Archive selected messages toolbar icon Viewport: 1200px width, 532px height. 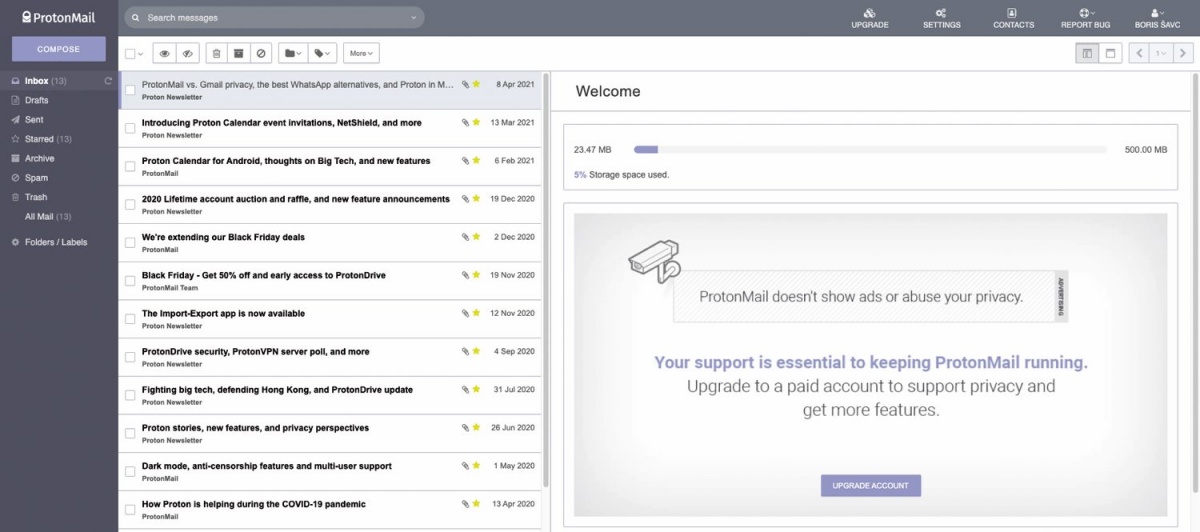[x=238, y=53]
